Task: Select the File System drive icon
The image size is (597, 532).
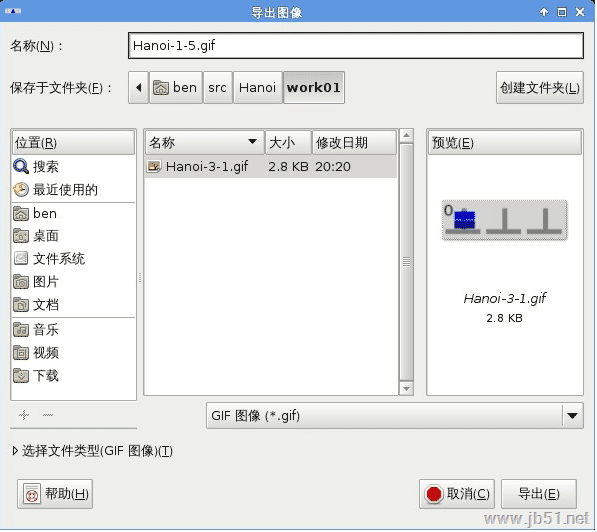Action: coord(21,259)
